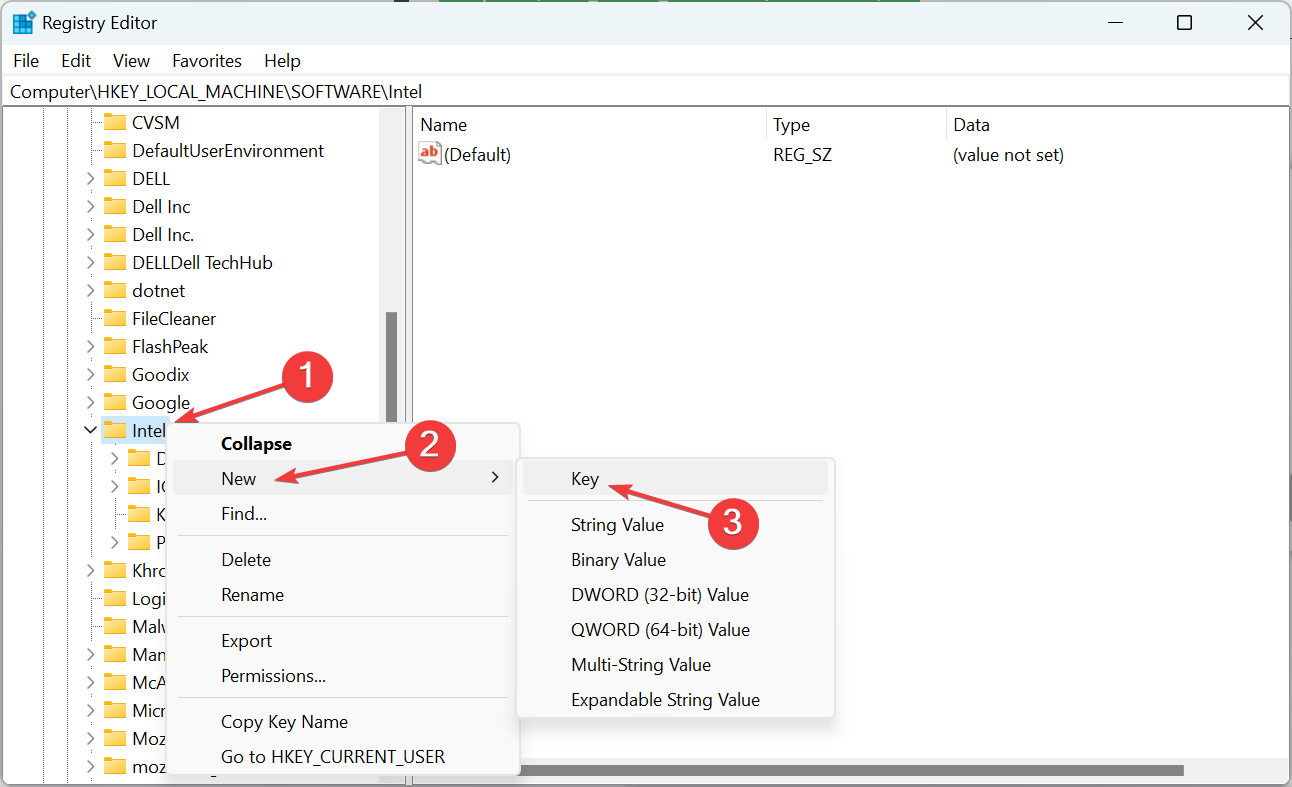Open the Edit menu
This screenshot has height=787, width=1292.
pos(76,61)
